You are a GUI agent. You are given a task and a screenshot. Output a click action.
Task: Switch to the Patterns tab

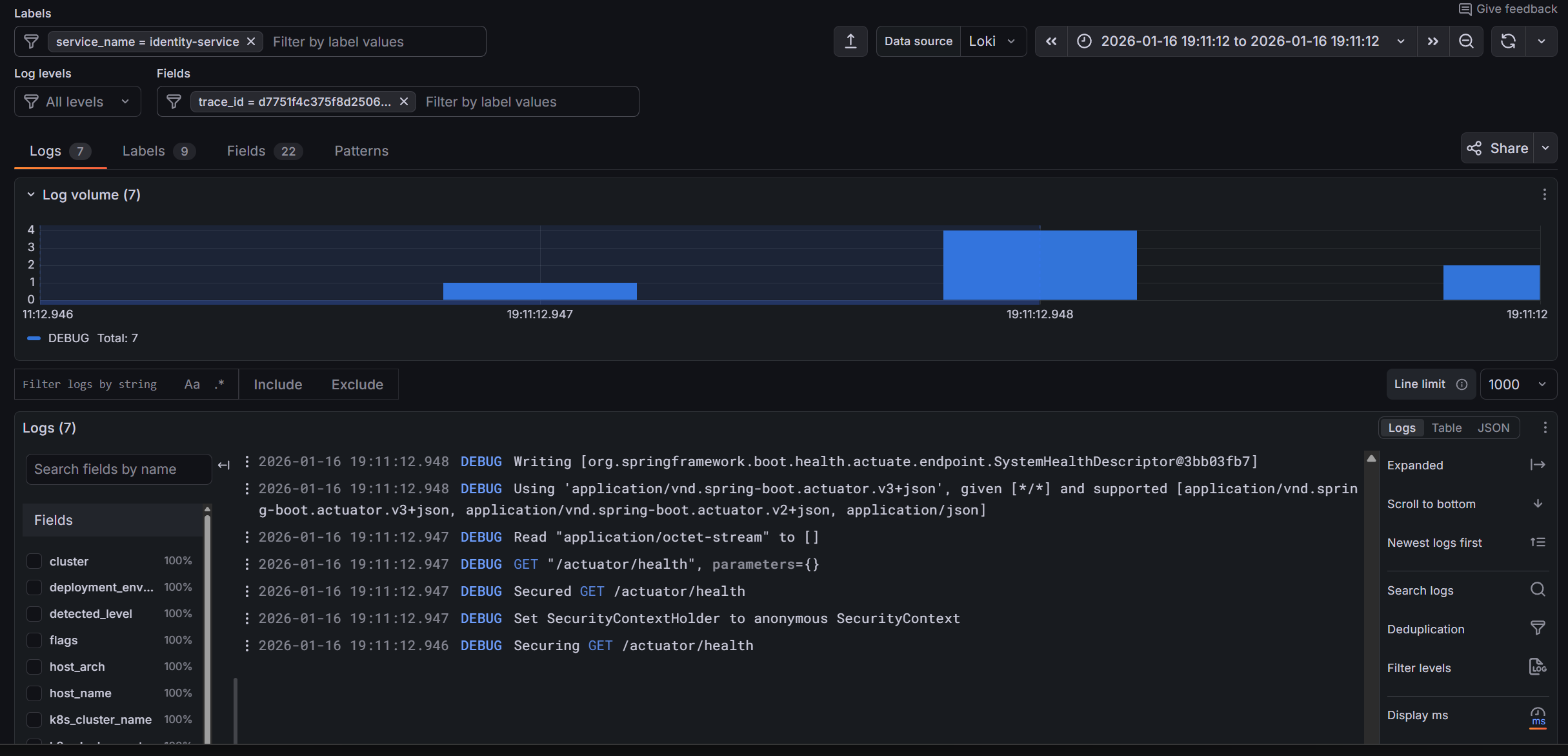click(361, 151)
